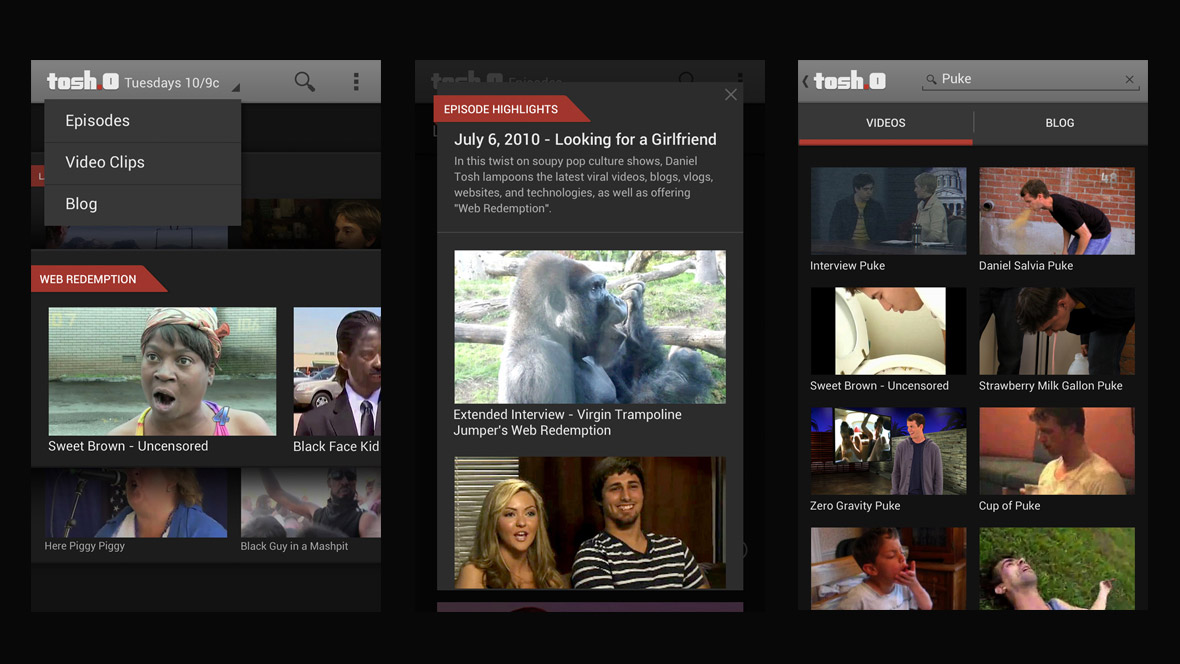
Task: Play the Zero Gravity Puke clip
Action: pos(888,451)
